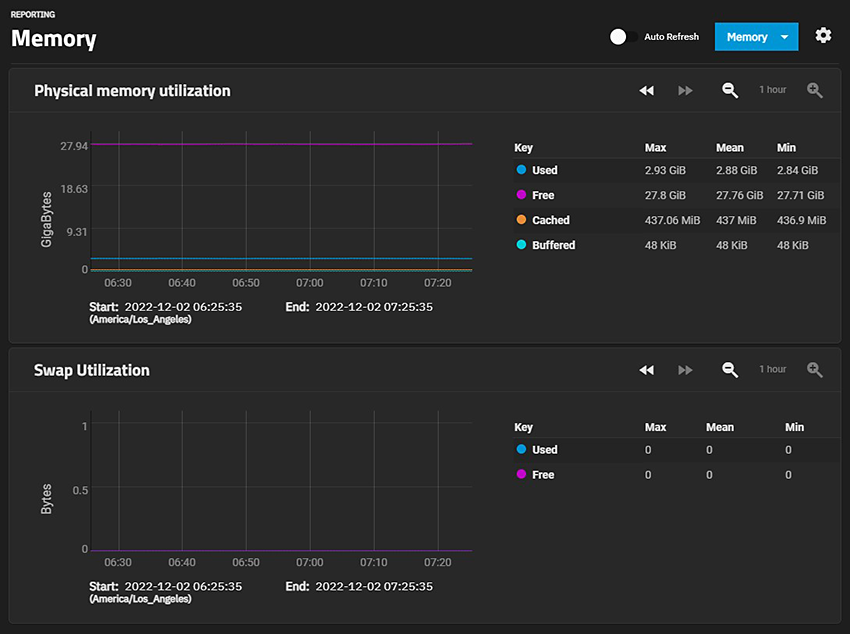Step back in Swap Utilization chart

click(x=646, y=370)
